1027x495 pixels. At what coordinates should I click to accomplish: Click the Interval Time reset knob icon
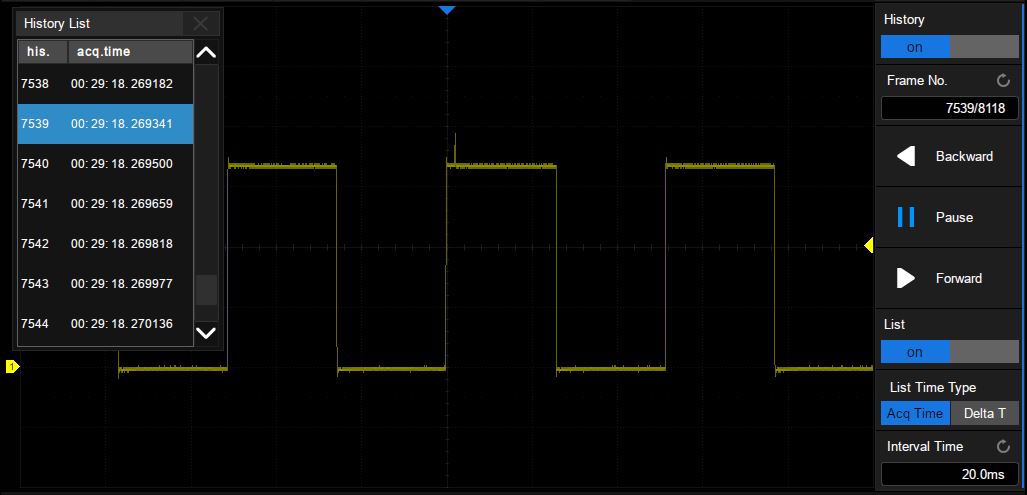point(1003,447)
